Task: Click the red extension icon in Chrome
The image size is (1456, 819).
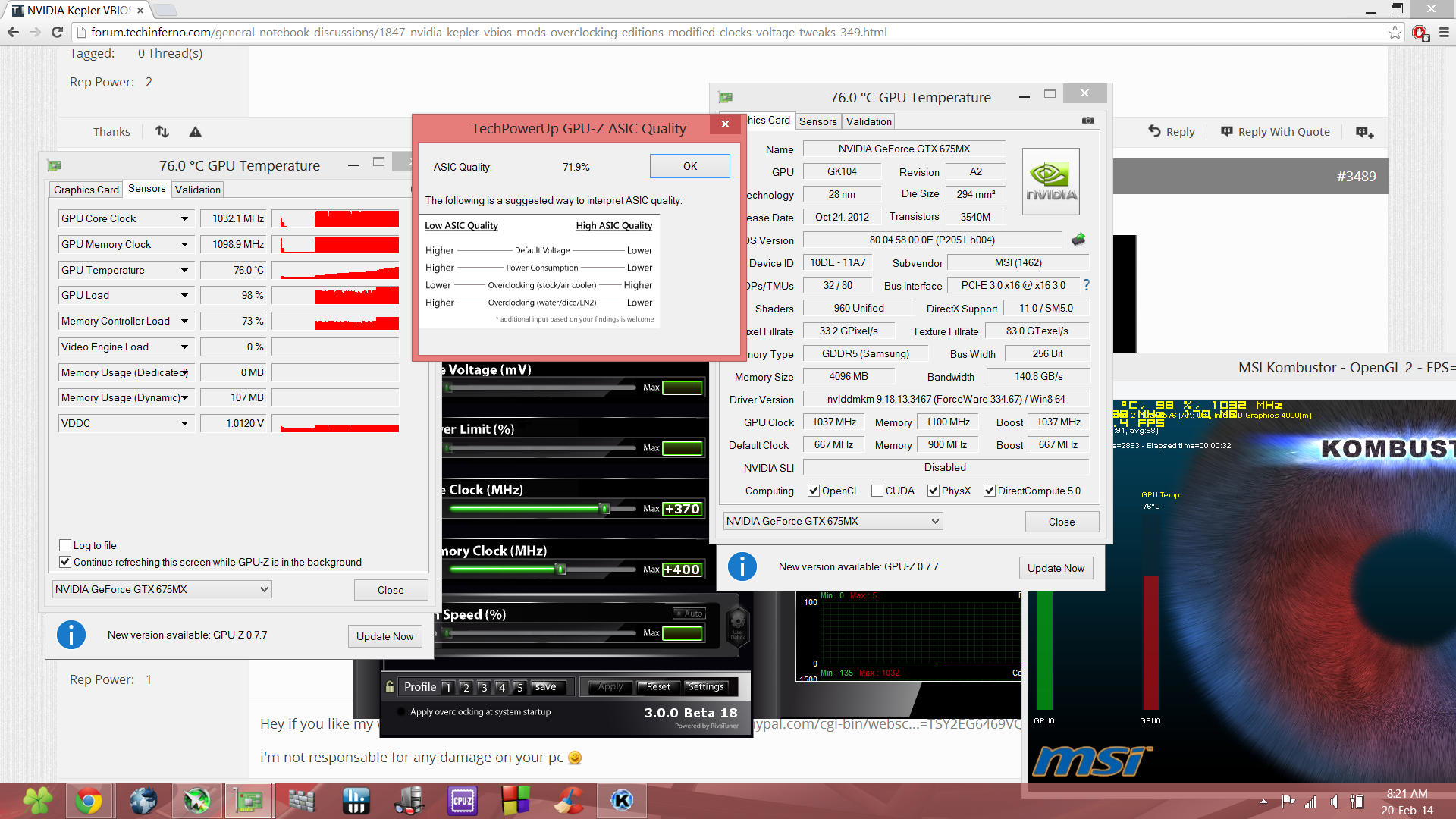Action: pos(1420,33)
